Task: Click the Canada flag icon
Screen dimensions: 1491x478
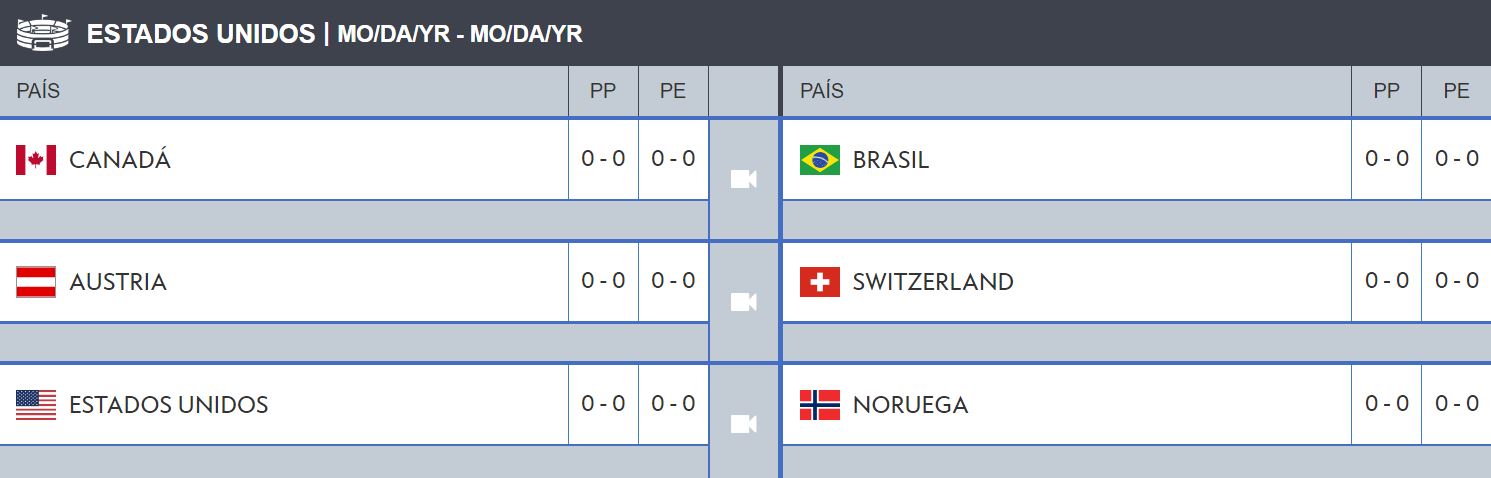Action: pyautogui.click(x=36, y=160)
